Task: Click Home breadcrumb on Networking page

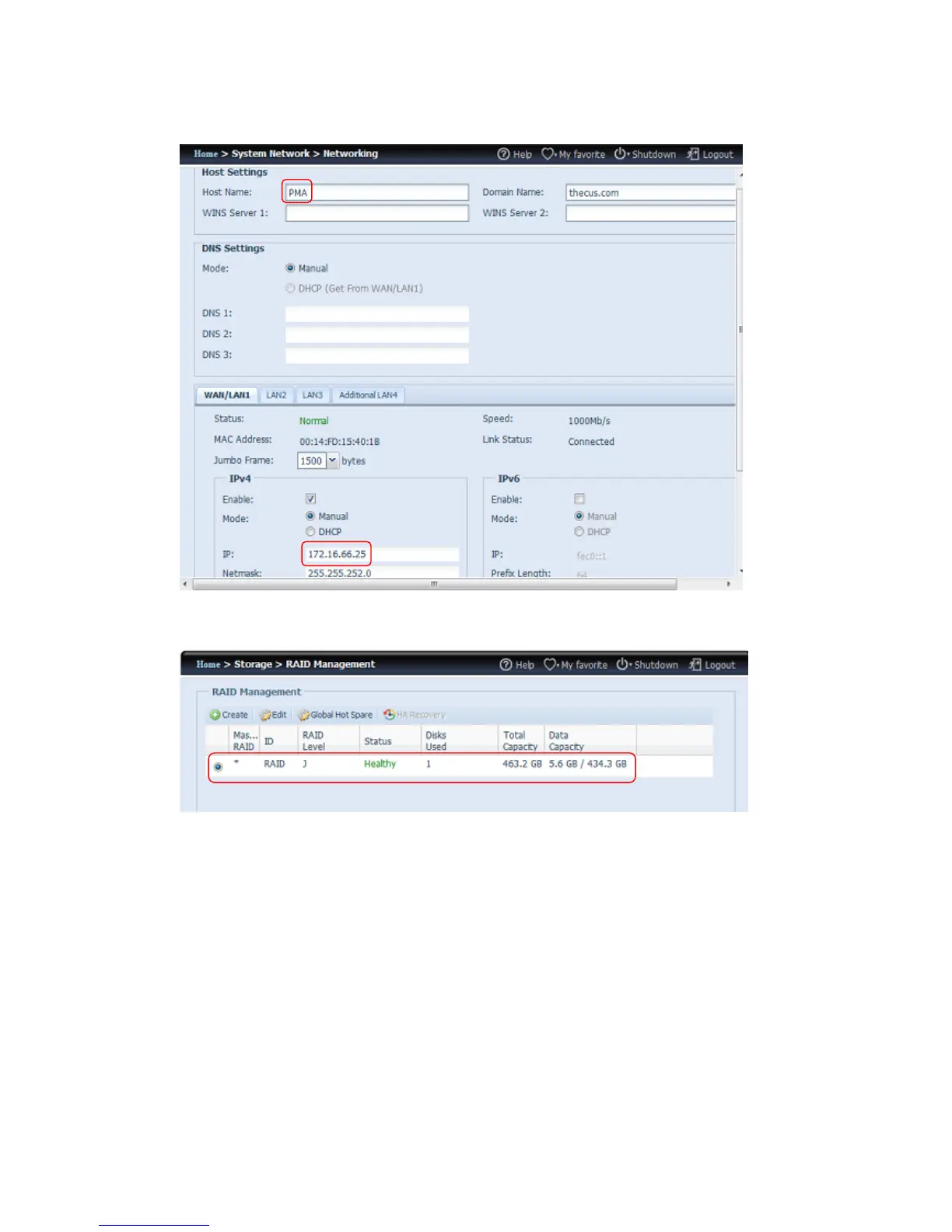Action: pyautogui.click(x=206, y=154)
